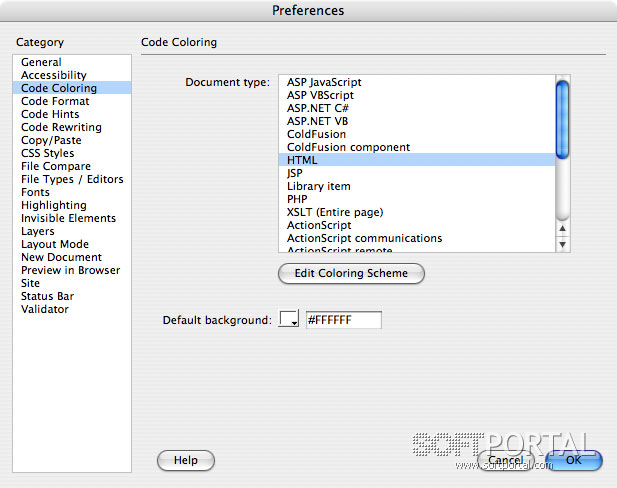The height and width of the screenshot is (488, 617).
Task: Open the File Types / Editors category
Action: pyautogui.click(x=72, y=179)
